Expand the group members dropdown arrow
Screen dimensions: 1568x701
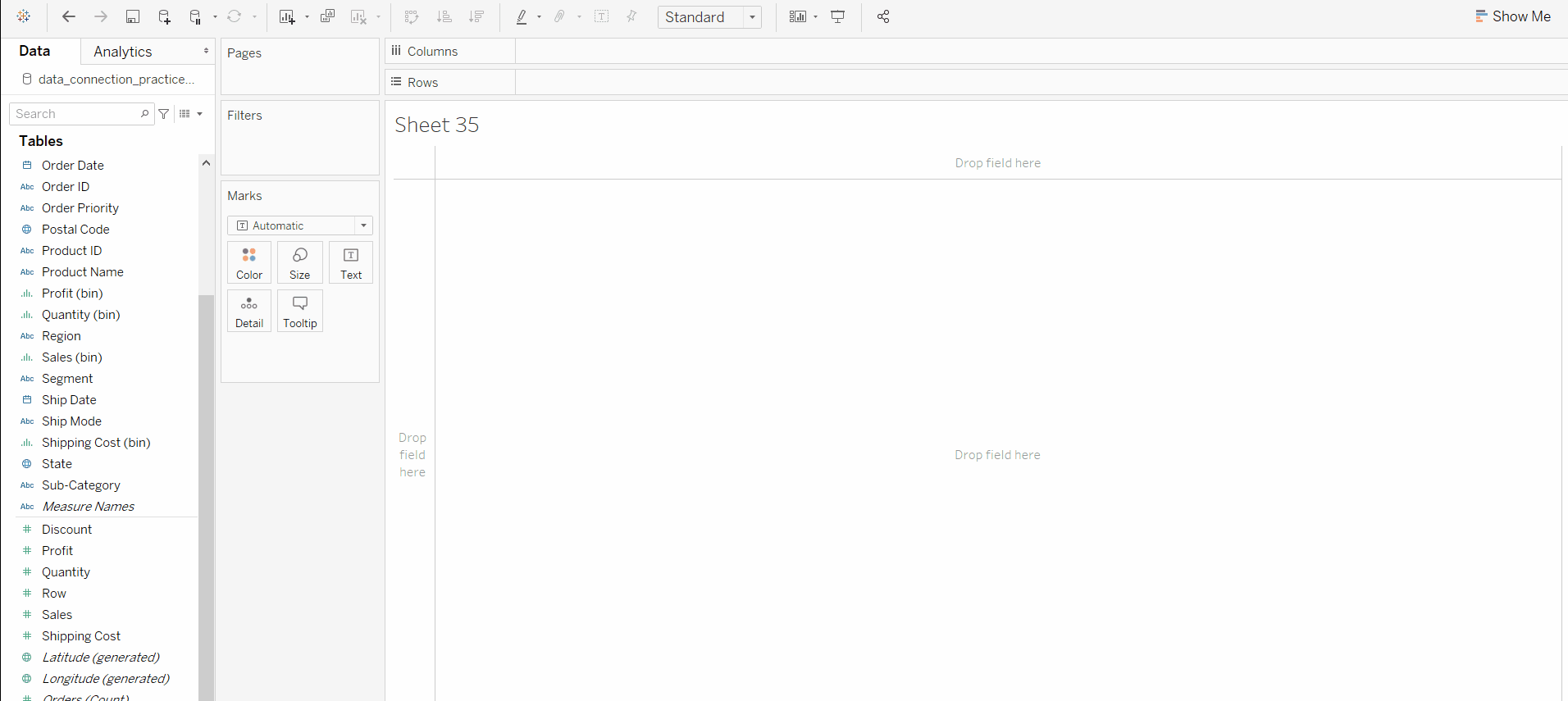579,17
